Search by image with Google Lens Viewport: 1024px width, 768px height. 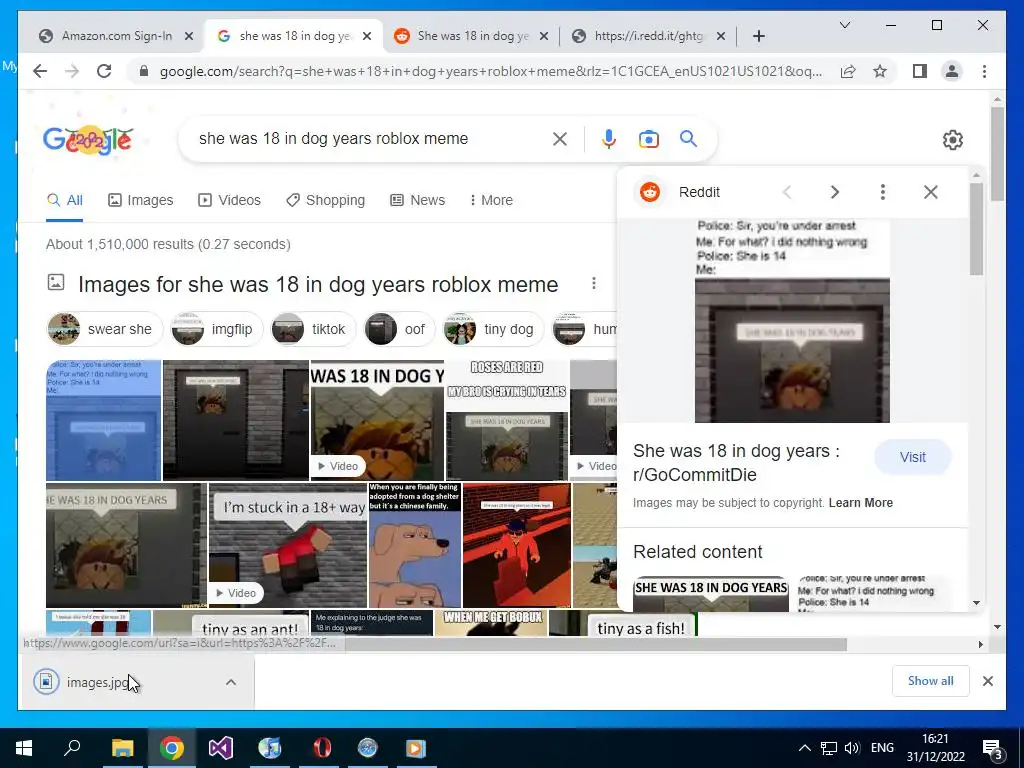point(648,138)
